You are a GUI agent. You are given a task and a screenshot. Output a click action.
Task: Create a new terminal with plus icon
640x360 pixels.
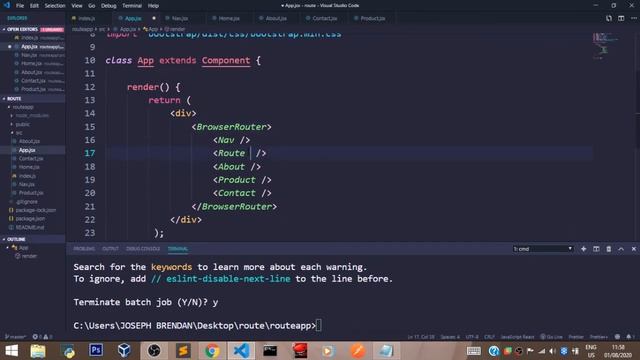click(x=583, y=249)
